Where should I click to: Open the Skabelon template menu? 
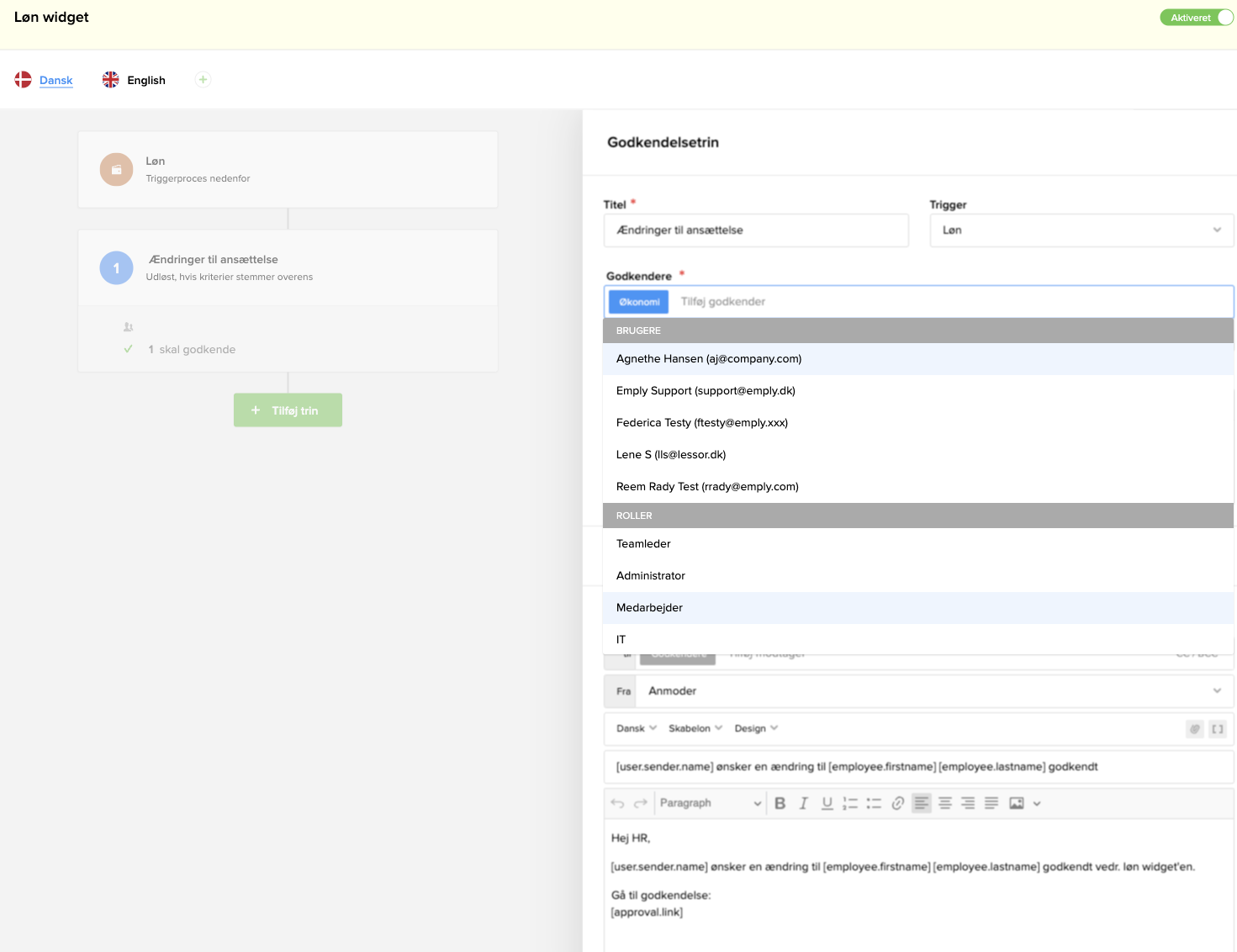click(695, 728)
